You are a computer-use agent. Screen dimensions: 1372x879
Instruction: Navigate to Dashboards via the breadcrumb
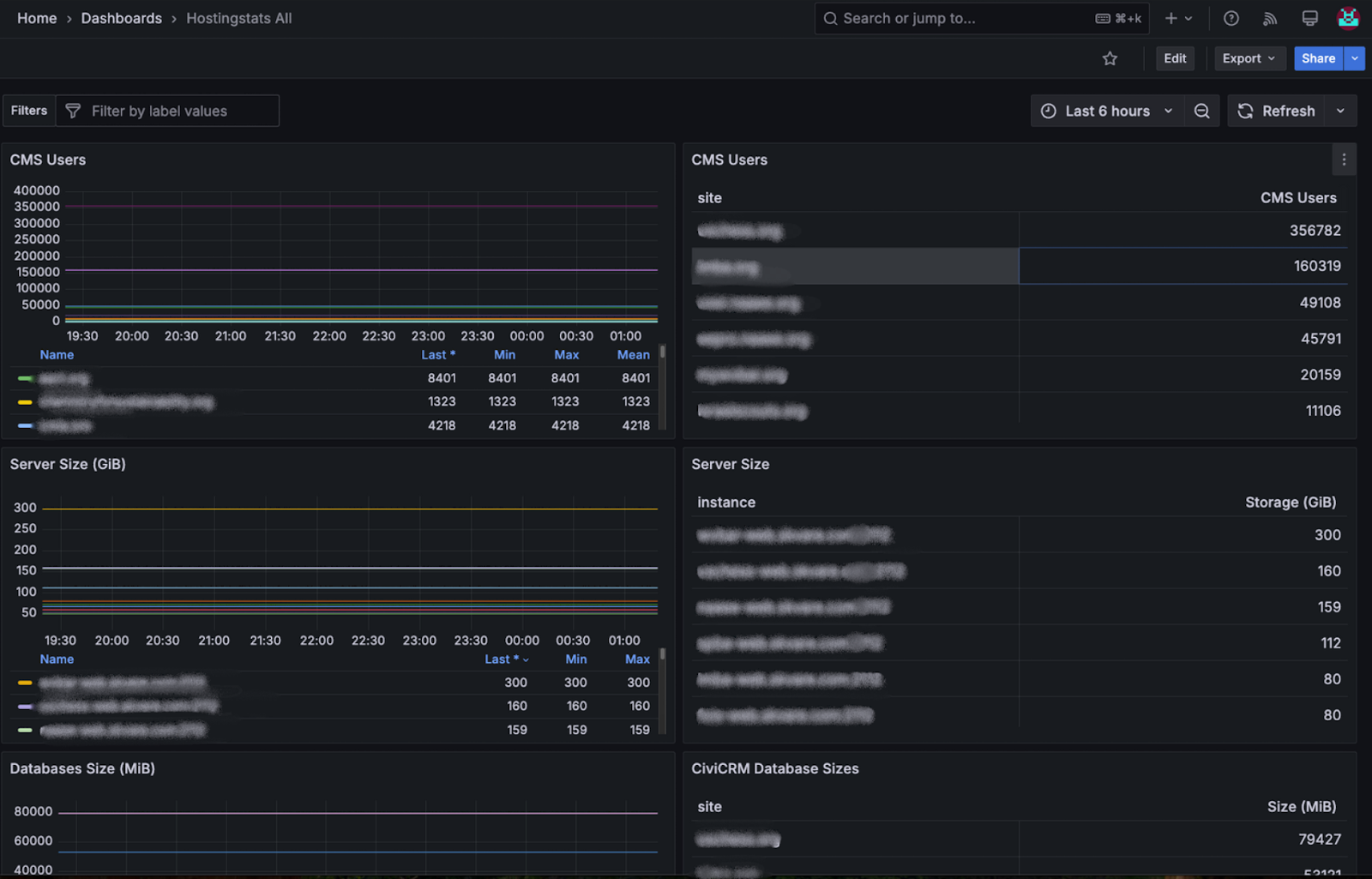click(121, 18)
